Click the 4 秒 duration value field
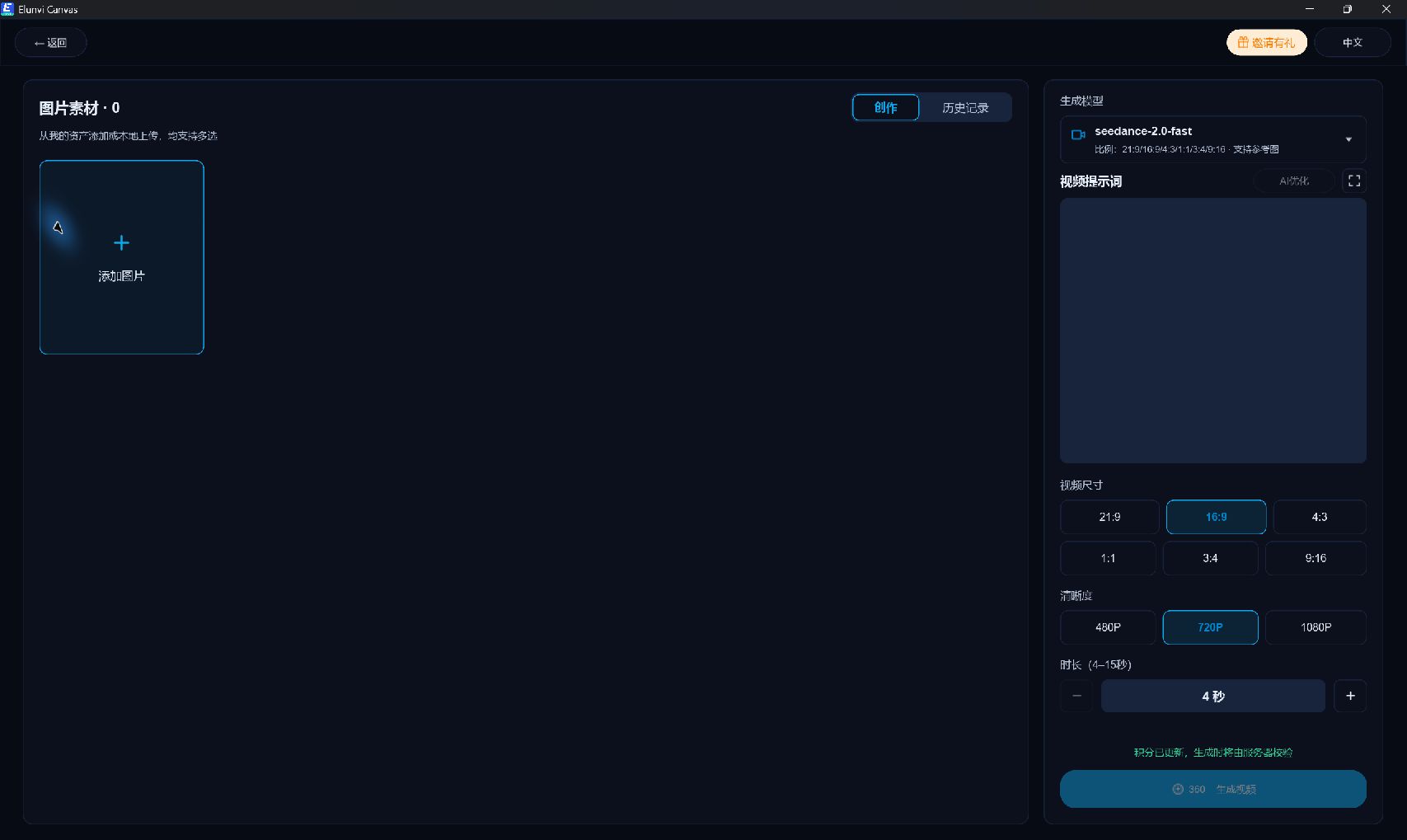 point(1212,696)
